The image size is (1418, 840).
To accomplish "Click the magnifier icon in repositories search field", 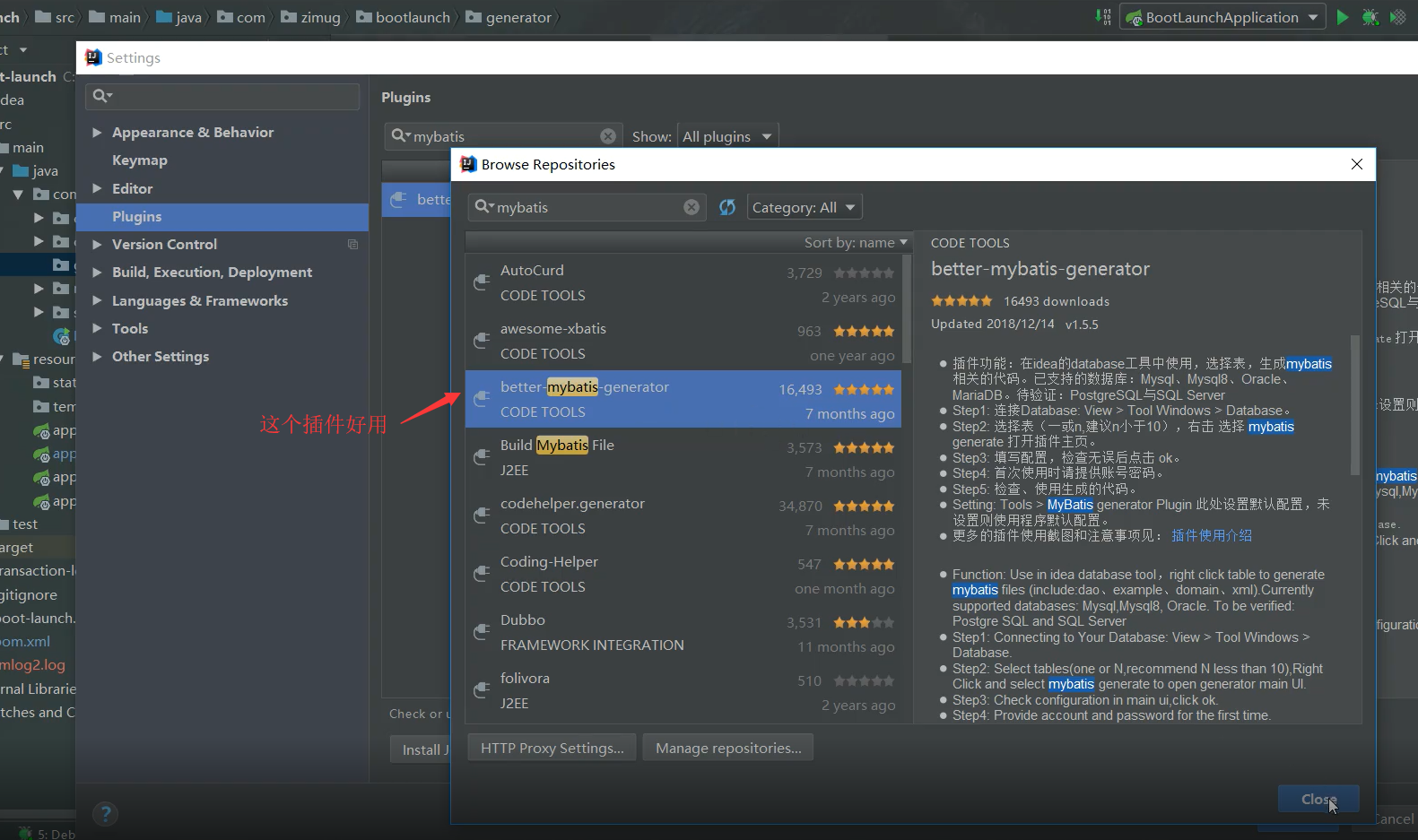I will 484,207.
